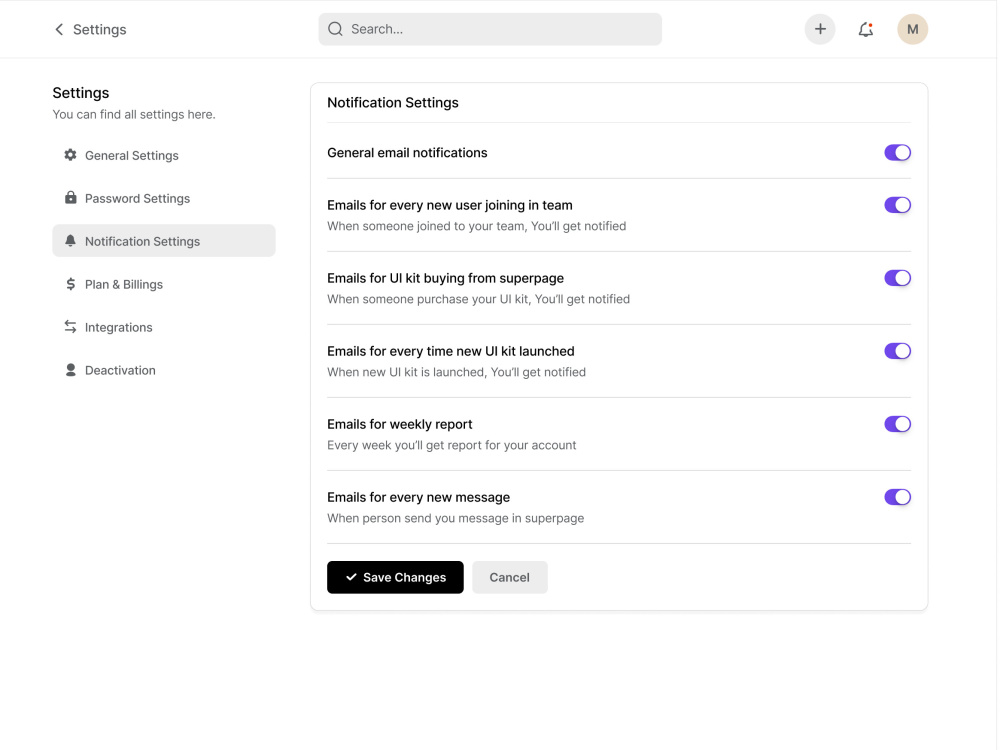Viewport: 1000px width, 750px height.
Task: Toggle emails for new user joining team
Action: pyautogui.click(x=897, y=205)
